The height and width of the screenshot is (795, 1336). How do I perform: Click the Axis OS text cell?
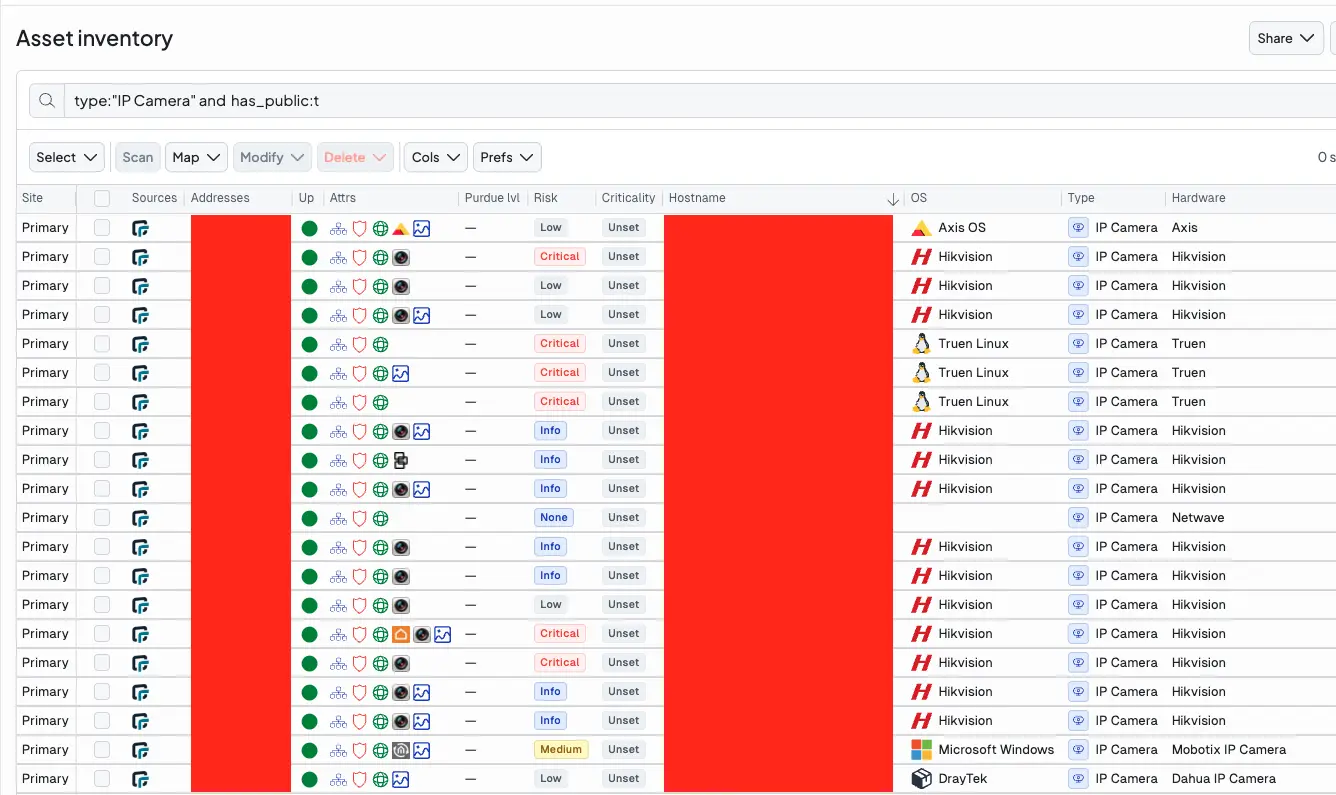(962, 228)
